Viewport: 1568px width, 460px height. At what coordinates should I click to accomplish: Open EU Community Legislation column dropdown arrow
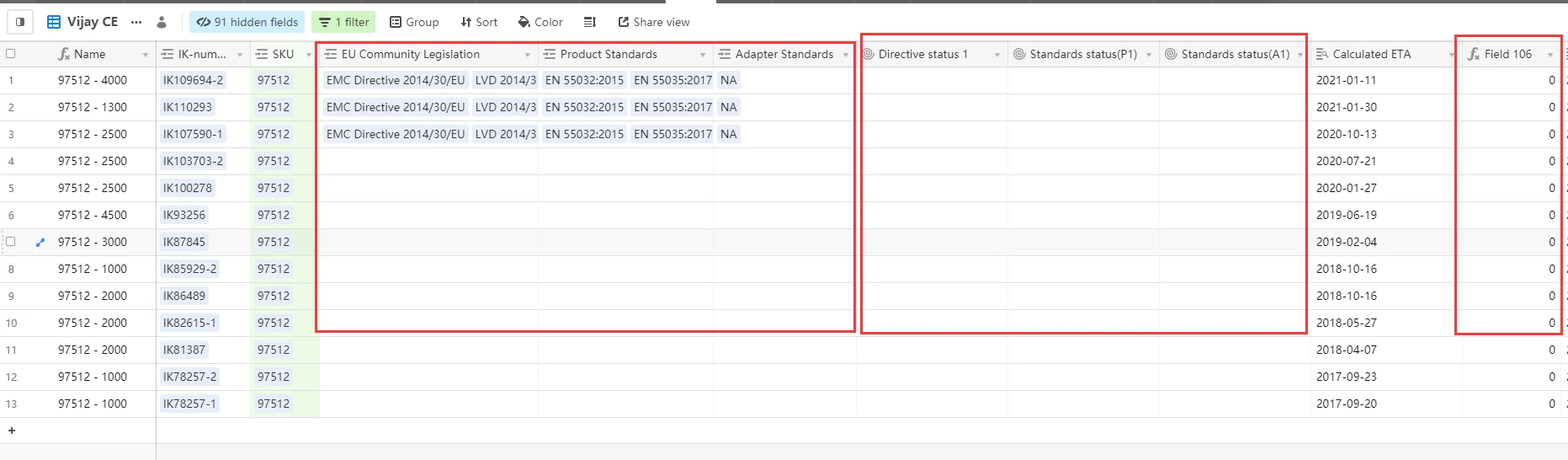click(528, 55)
